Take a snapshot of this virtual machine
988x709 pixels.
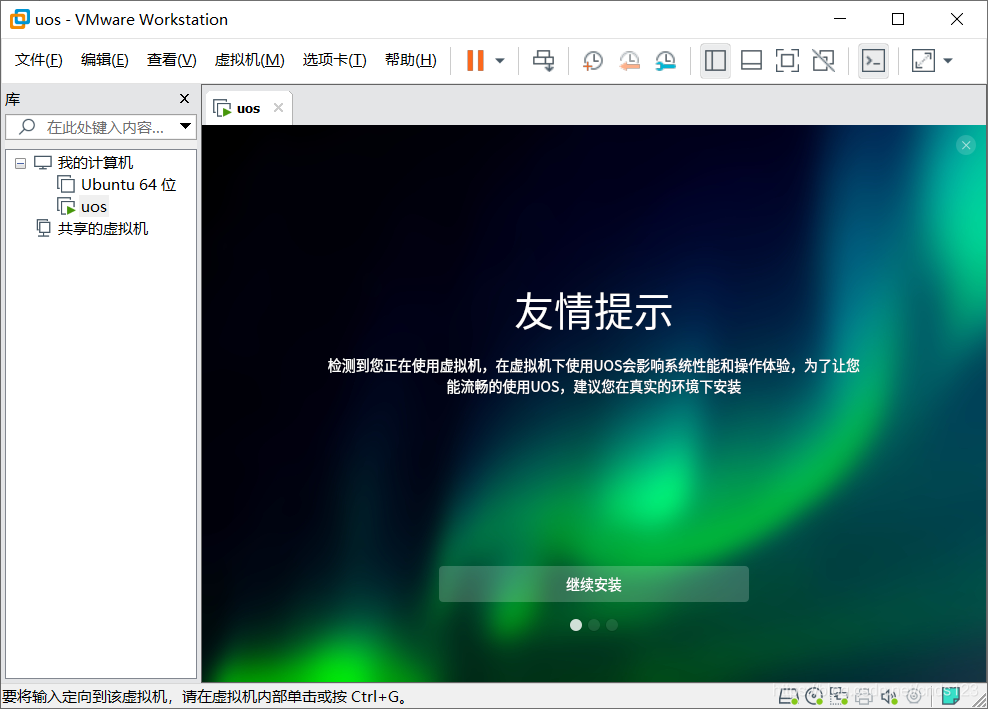pos(593,61)
